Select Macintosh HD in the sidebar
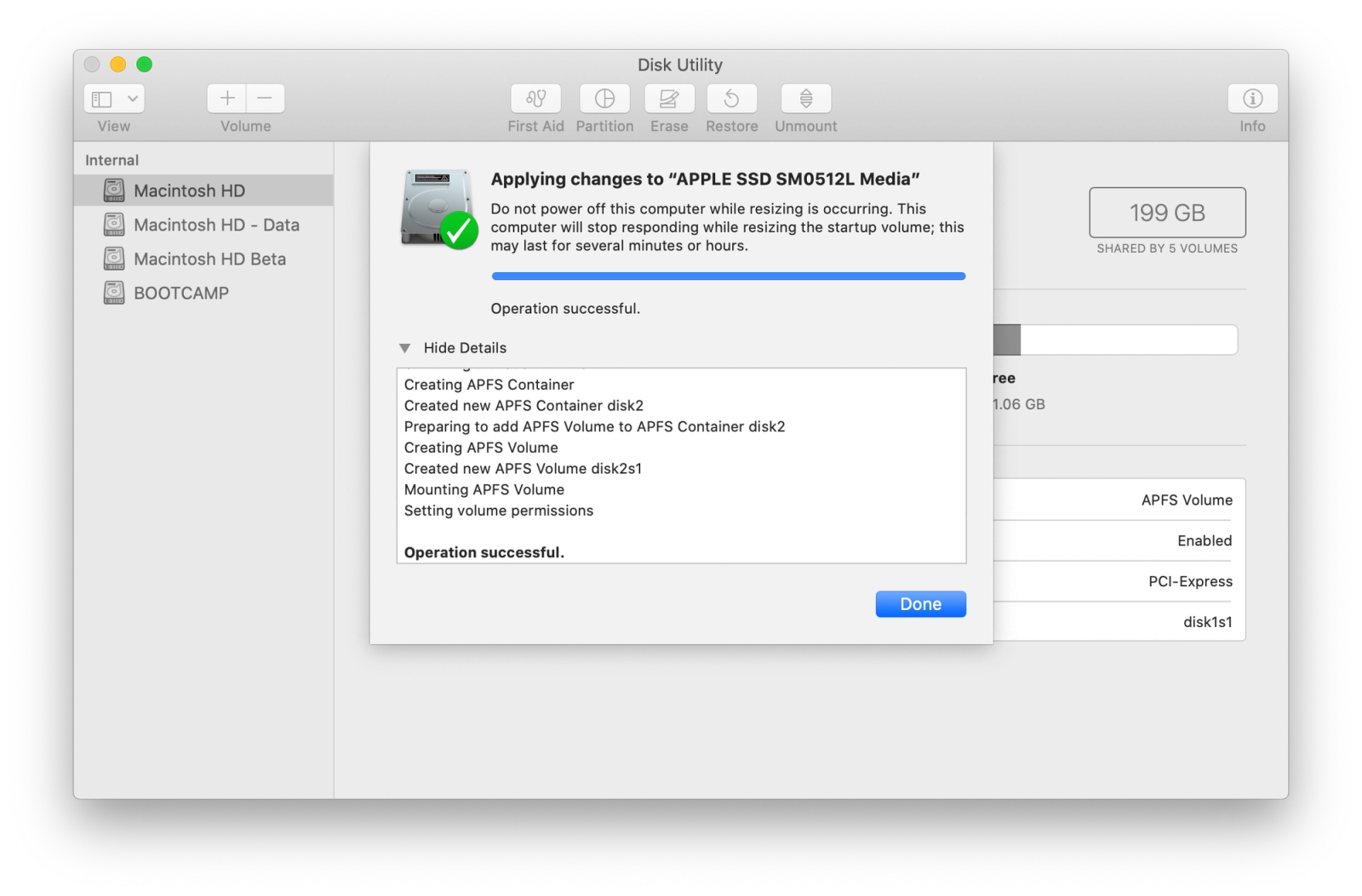 [x=203, y=191]
